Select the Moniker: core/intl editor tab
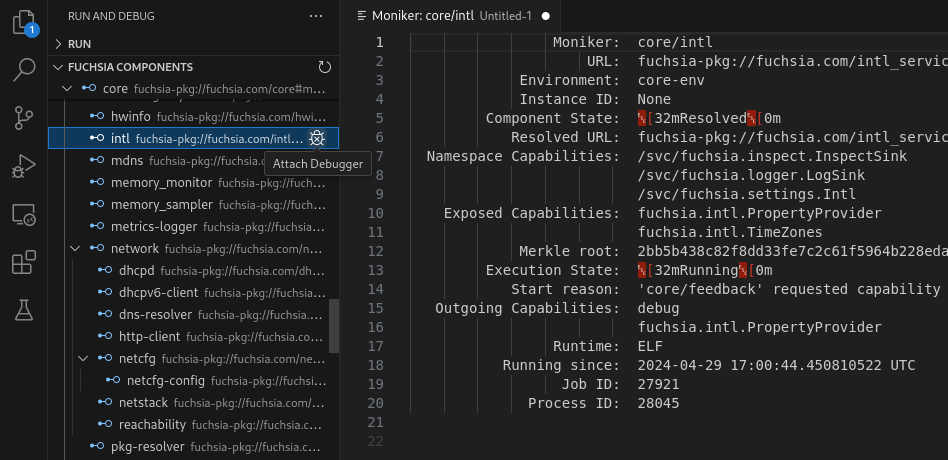Viewport: 948px width, 460px height. click(x=450, y=16)
